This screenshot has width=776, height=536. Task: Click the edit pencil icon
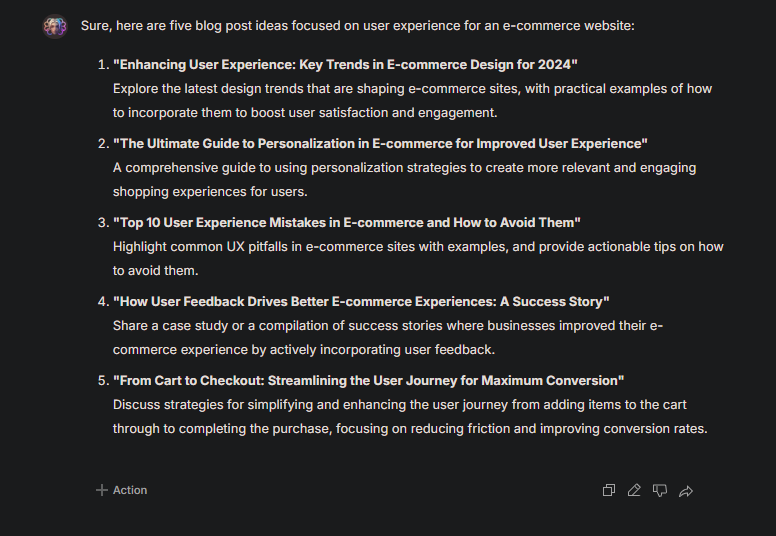634,490
